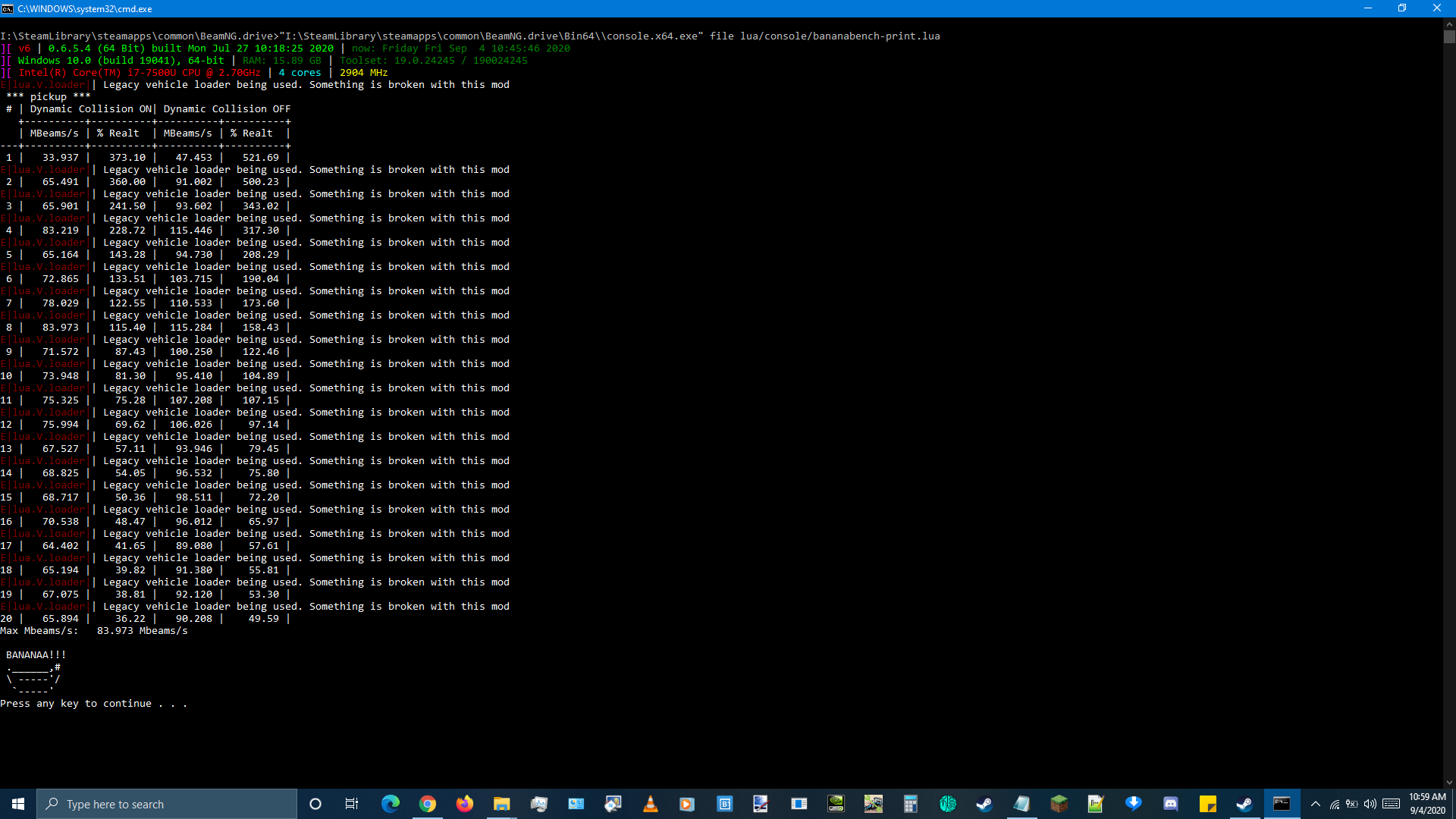The width and height of the screenshot is (1456, 819).
Task: Minimize the cmd.exe window
Action: tap(1368, 8)
